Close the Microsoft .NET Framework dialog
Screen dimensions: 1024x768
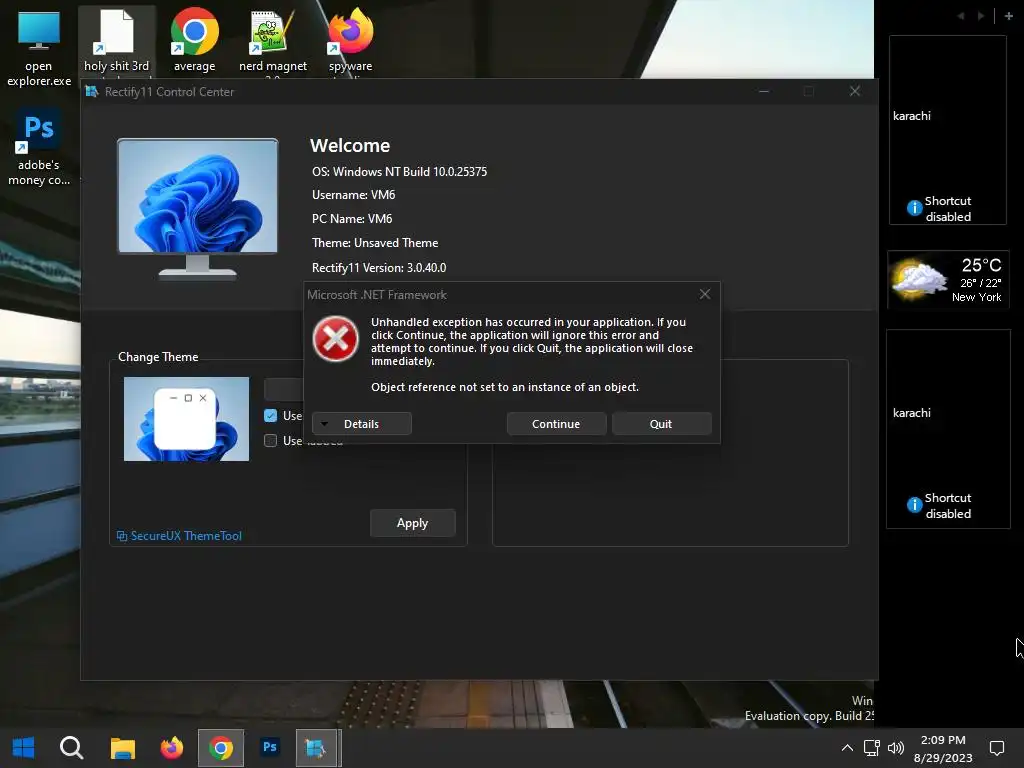click(x=705, y=295)
